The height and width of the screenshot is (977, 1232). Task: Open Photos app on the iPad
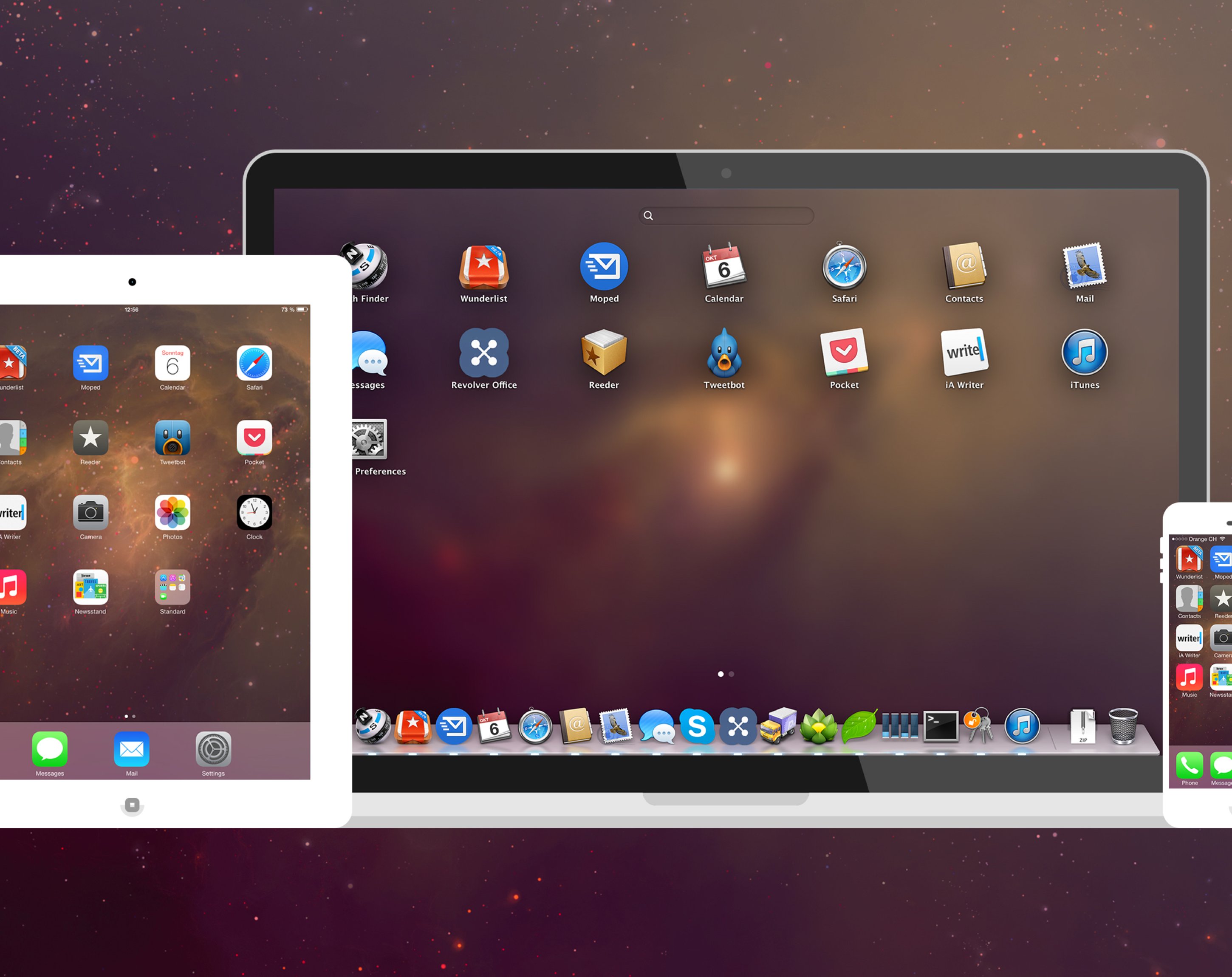[172, 512]
